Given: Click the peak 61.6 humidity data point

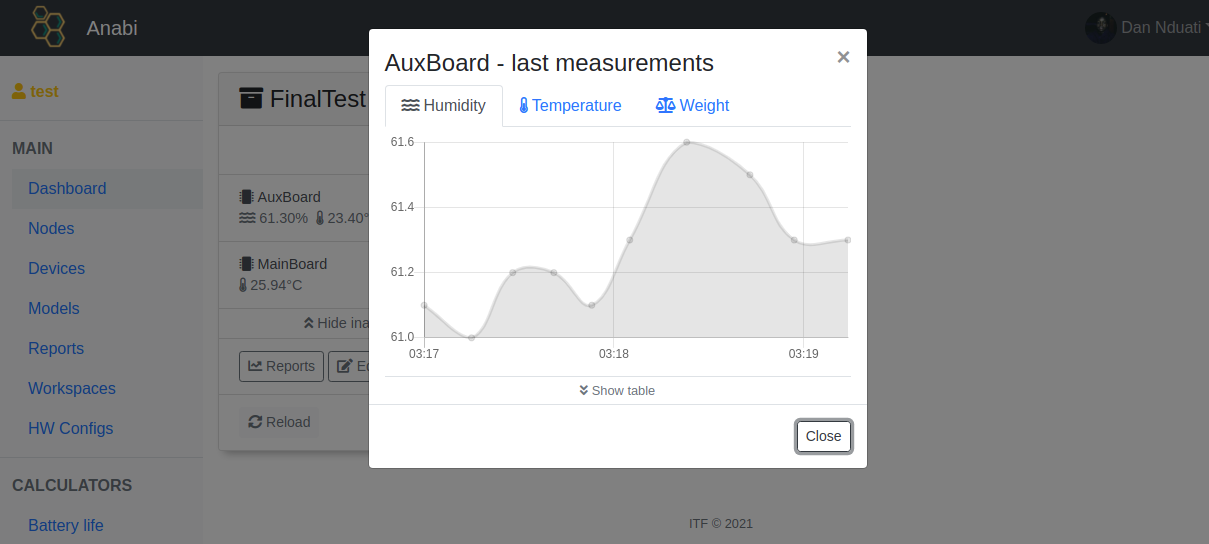Looking at the screenshot, I should pos(687,142).
